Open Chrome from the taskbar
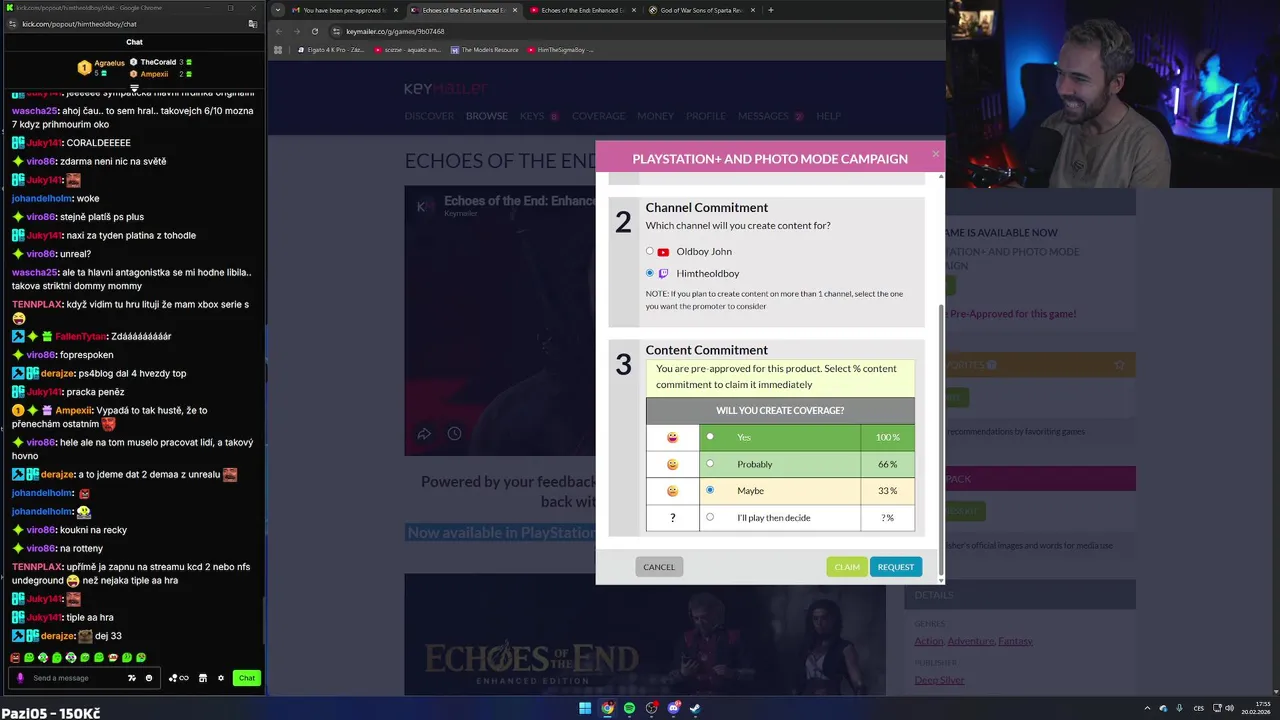The image size is (1280, 720). point(607,708)
